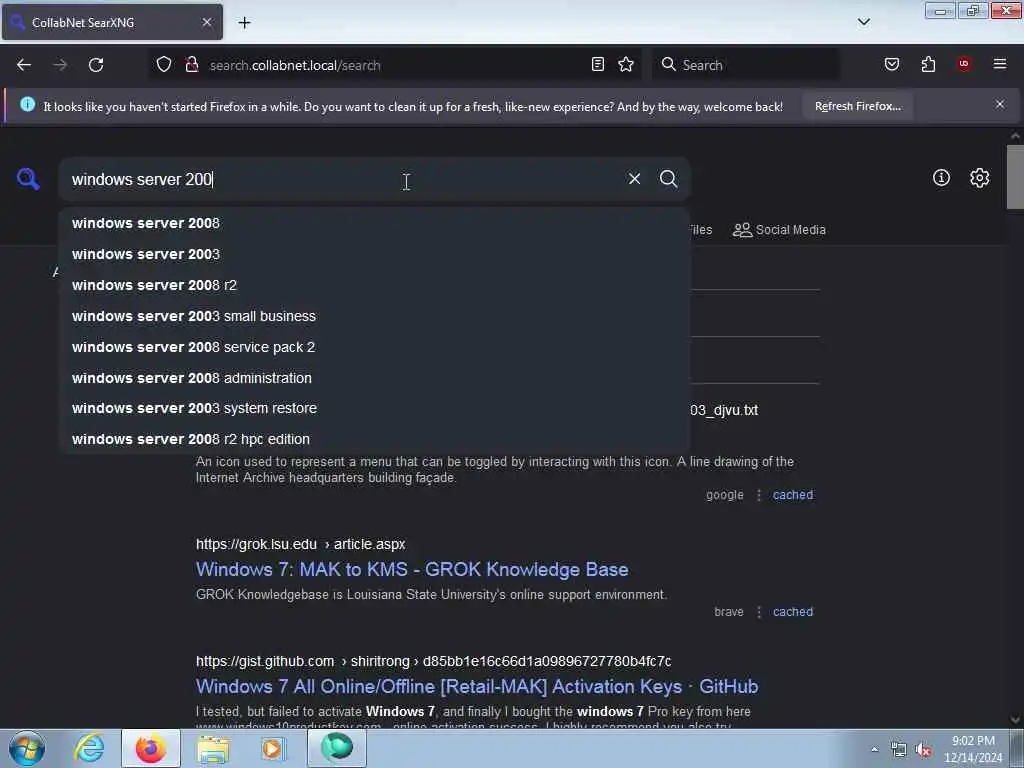Click the green round app taskbar icon
This screenshot has height=768, width=1024.
coord(337,748)
